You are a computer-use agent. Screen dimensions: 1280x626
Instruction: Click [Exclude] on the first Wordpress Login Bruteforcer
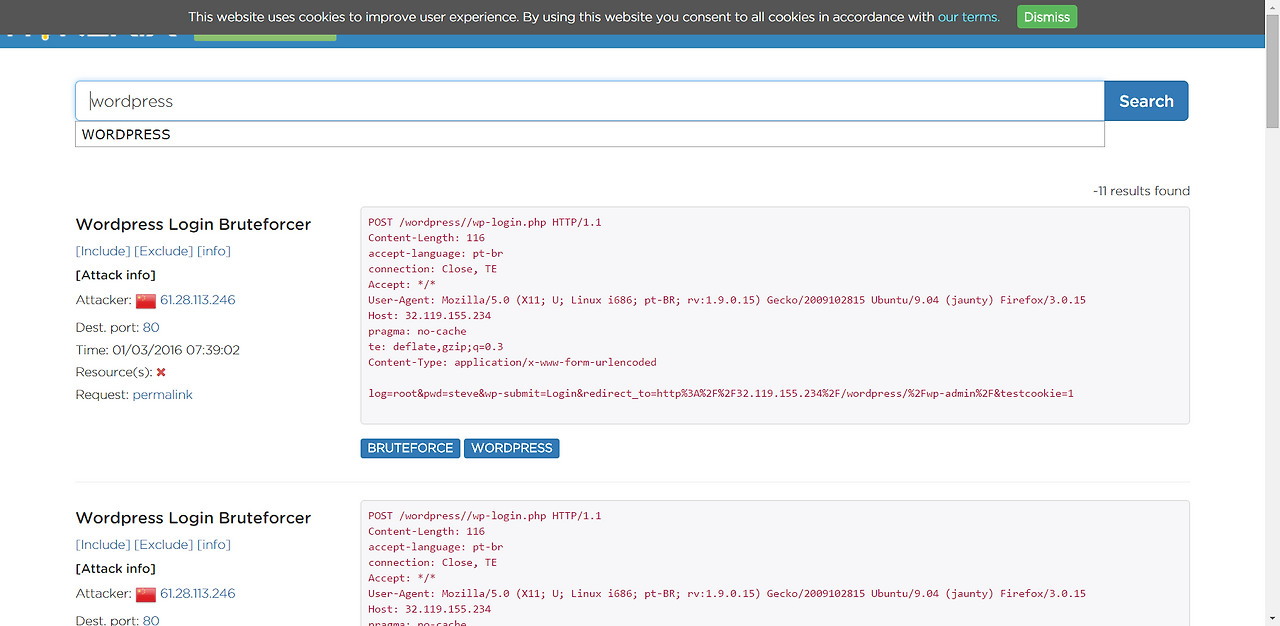pyautogui.click(x=164, y=251)
